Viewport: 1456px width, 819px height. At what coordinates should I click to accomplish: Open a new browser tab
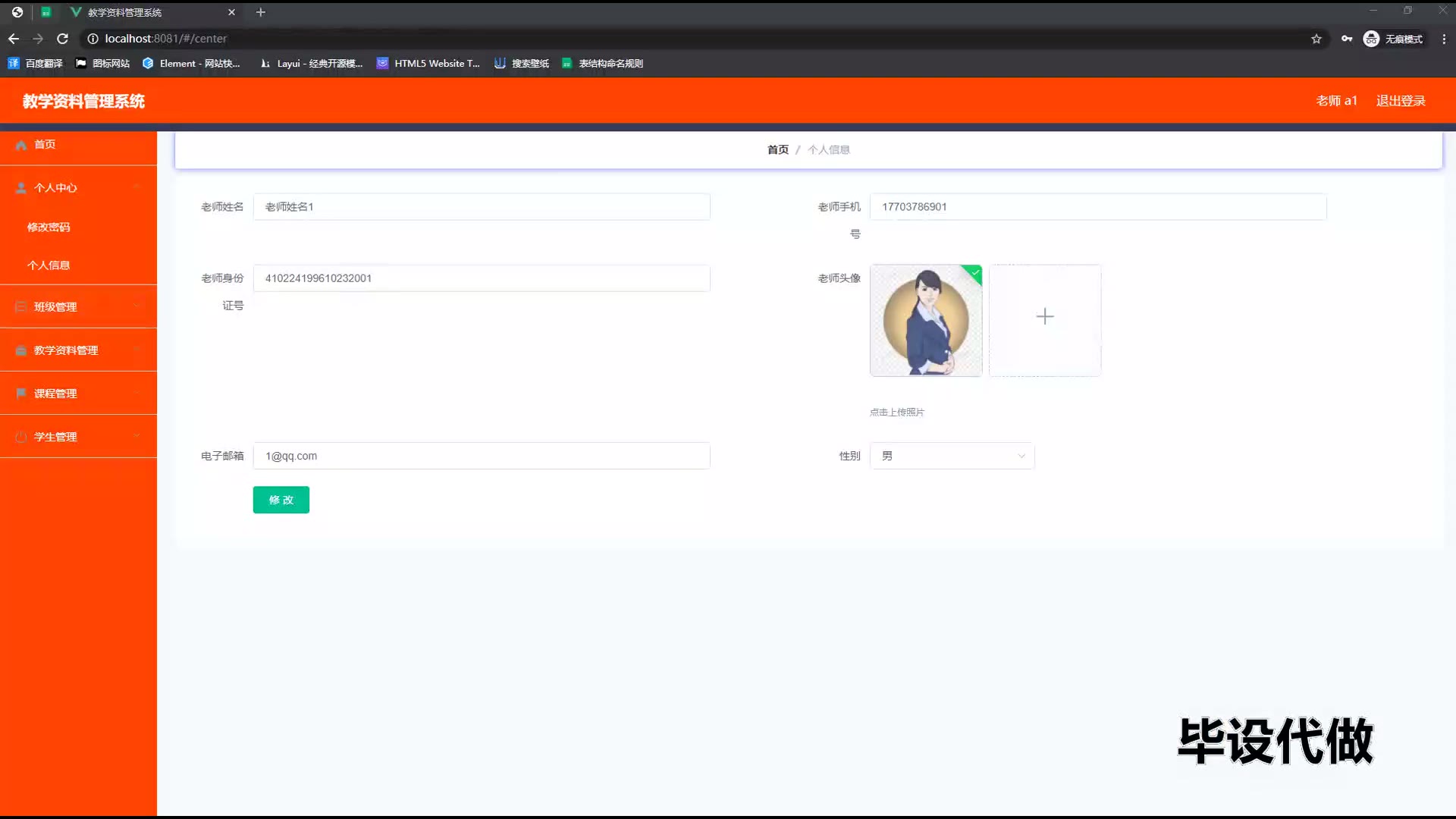pyautogui.click(x=261, y=12)
